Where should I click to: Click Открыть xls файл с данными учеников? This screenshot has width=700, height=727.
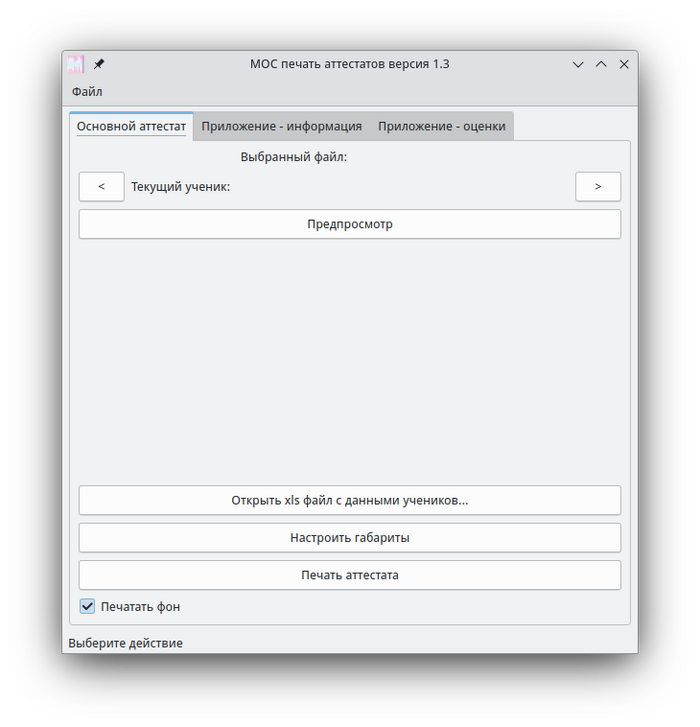350,500
